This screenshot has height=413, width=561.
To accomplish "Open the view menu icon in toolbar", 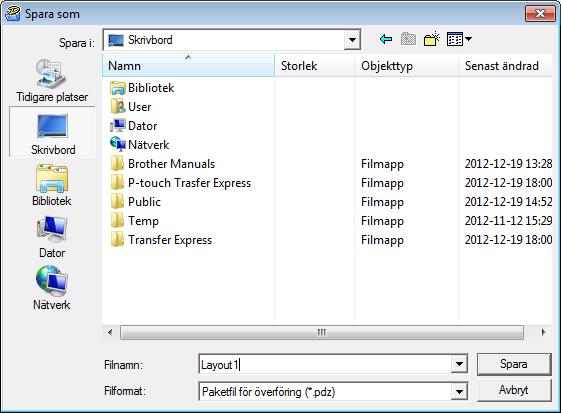I will tap(459, 39).
